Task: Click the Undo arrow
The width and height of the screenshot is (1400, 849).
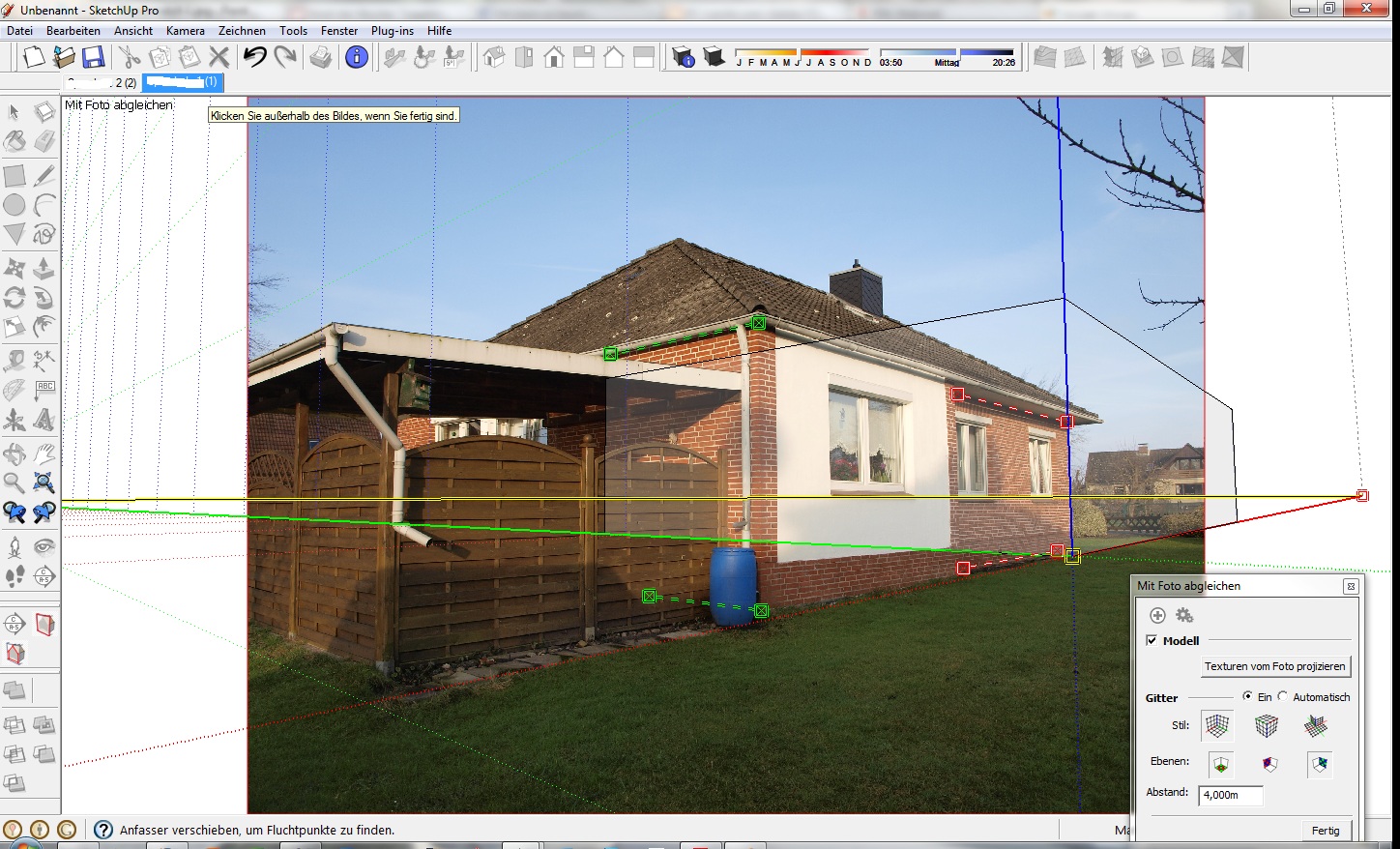Action: point(255,57)
